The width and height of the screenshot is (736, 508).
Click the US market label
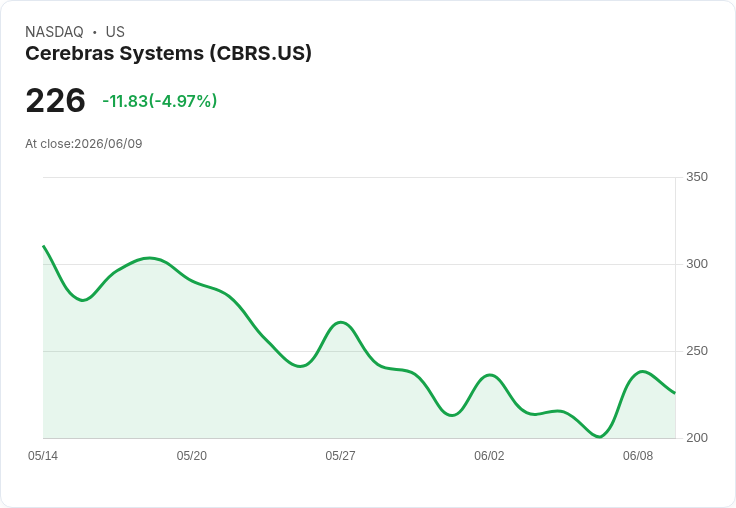pos(115,32)
